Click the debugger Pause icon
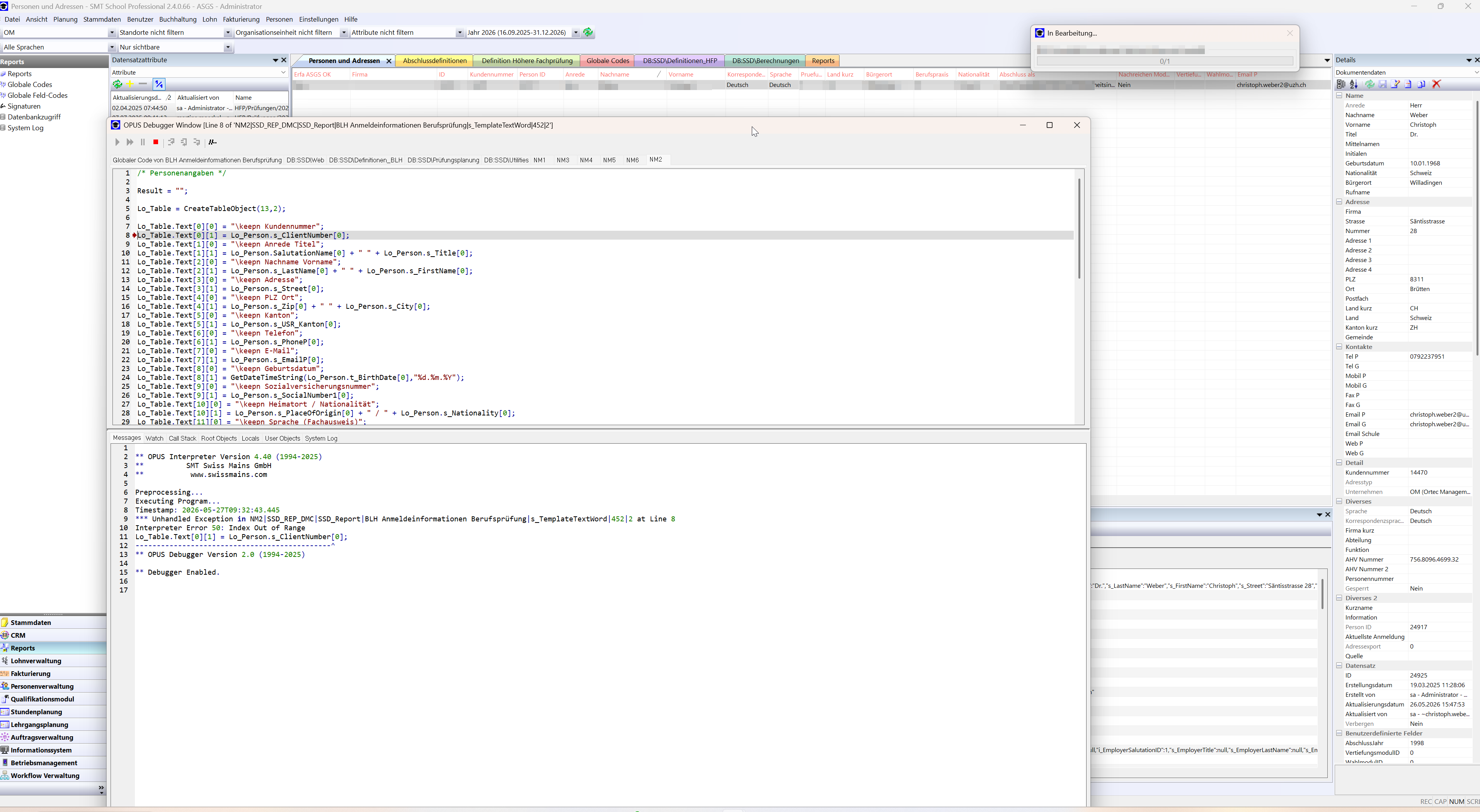 tap(143, 142)
